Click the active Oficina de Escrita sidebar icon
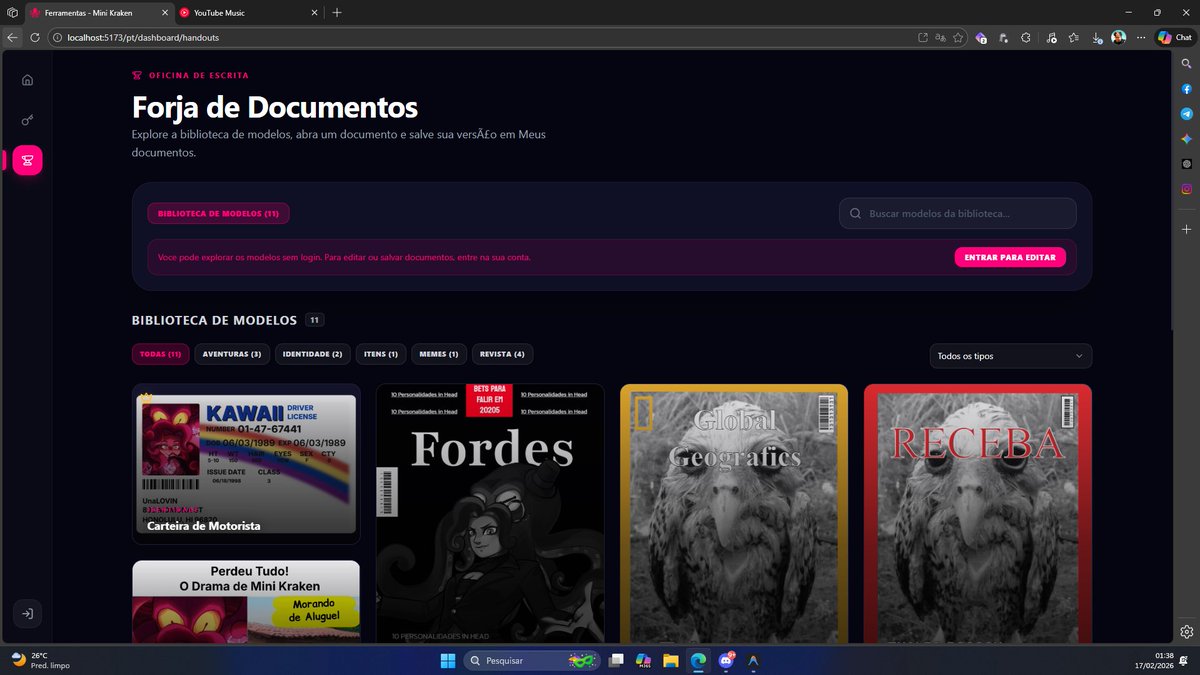Viewport: 1200px width, 675px height. 27,160
